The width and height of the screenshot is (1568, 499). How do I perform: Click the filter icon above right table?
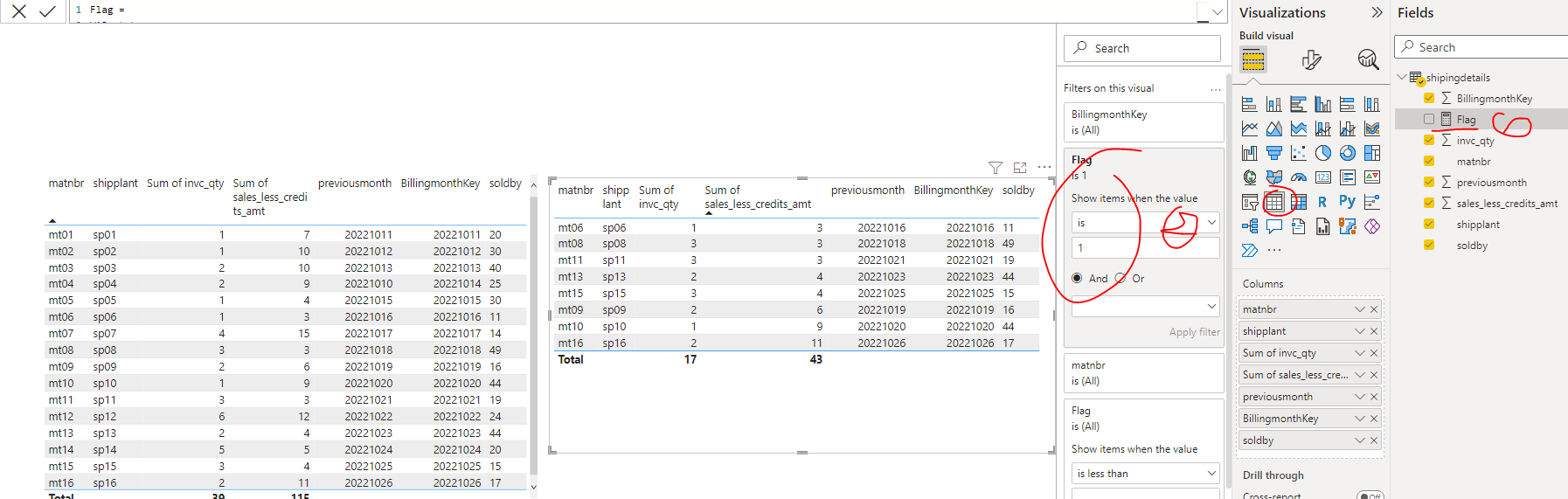point(996,167)
